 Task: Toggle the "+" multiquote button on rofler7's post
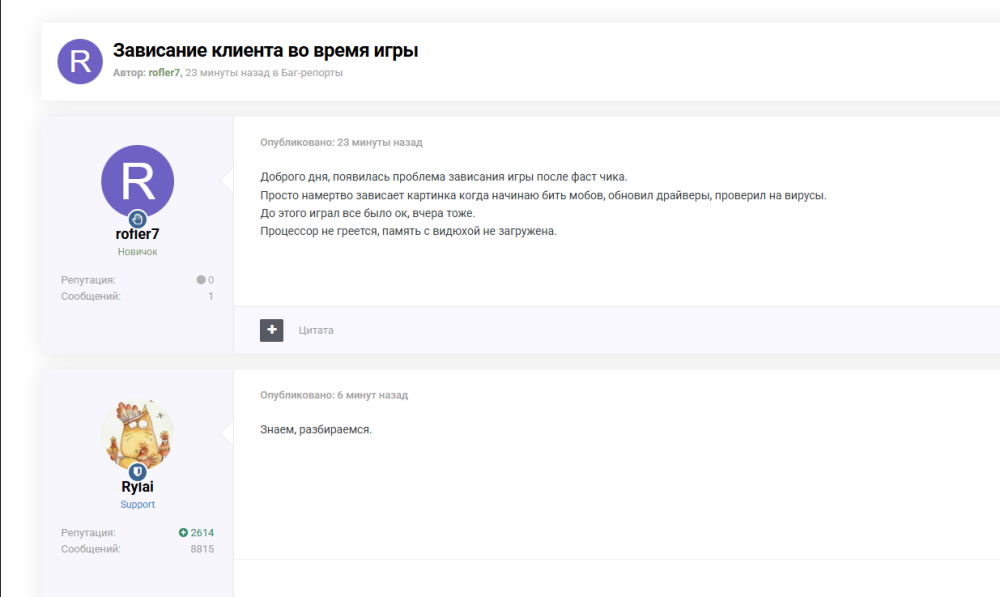click(271, 330)
